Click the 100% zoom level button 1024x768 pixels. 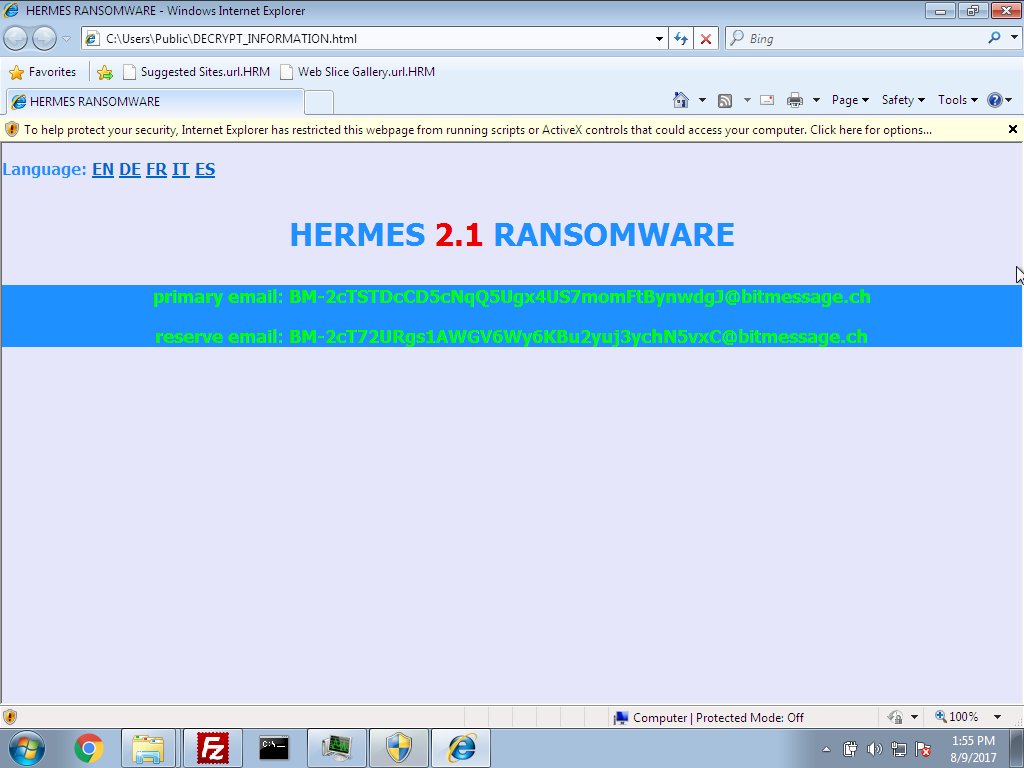[956, 717]
